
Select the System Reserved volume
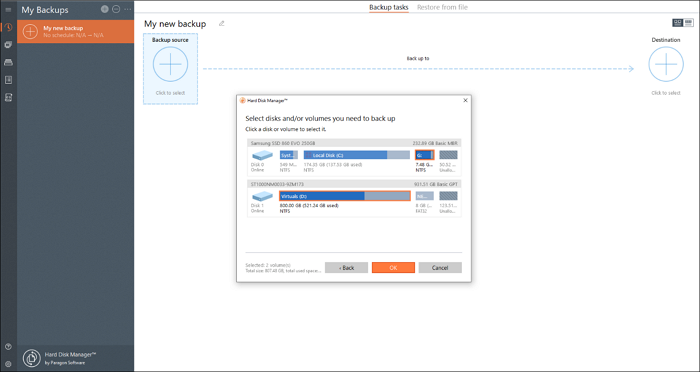(x=289, y=155)
